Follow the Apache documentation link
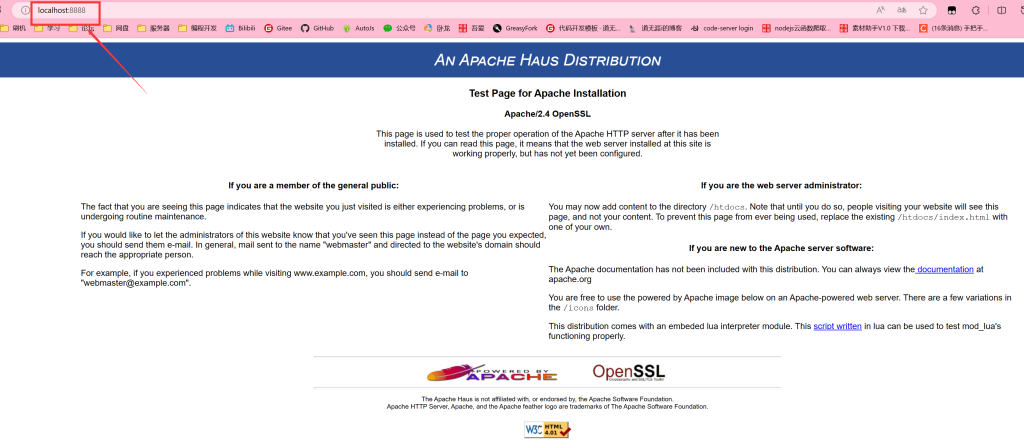 coord(944,269)
